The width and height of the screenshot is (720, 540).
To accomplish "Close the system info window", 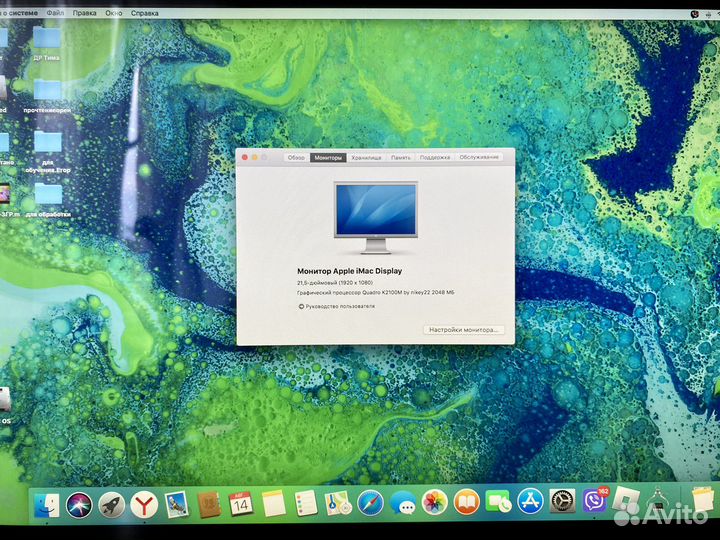I will [245, 158].
